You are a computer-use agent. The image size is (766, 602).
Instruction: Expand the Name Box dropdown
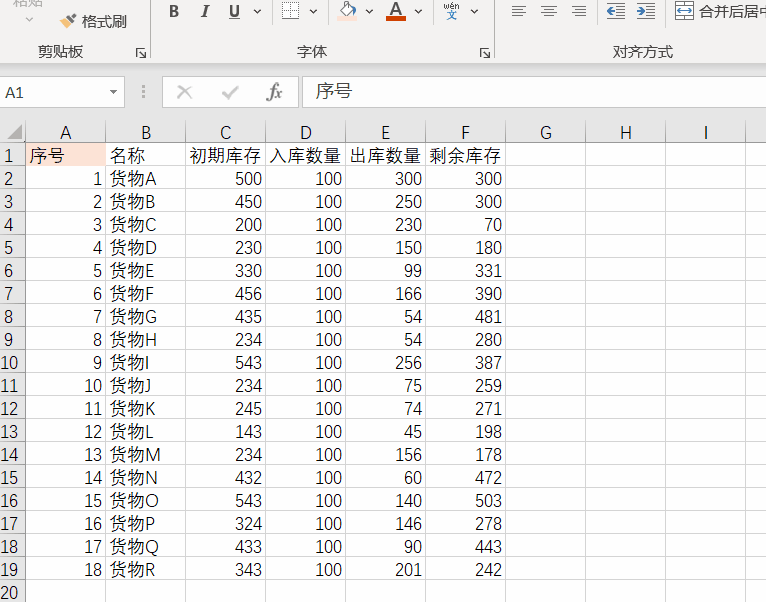point(113,92)
